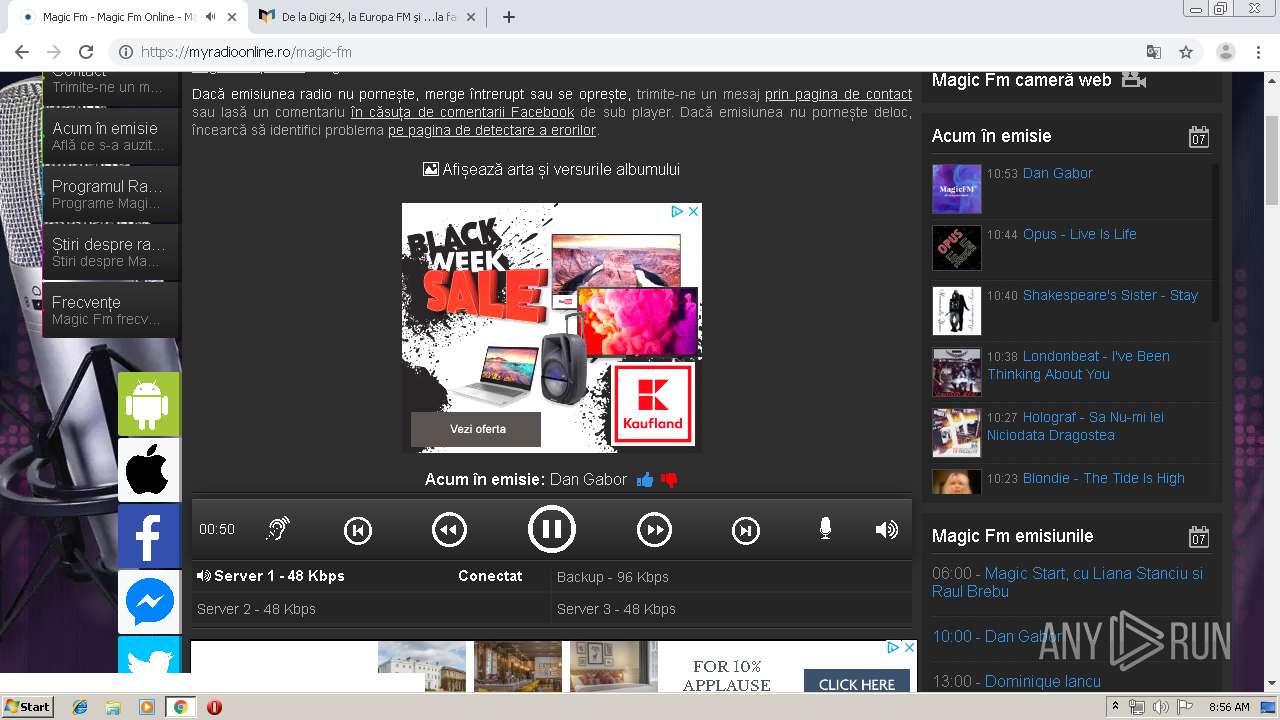Viewport: 1280px width, 720px height.
Task: Mute the player volume speaker icon
Action: coord(887,529)
